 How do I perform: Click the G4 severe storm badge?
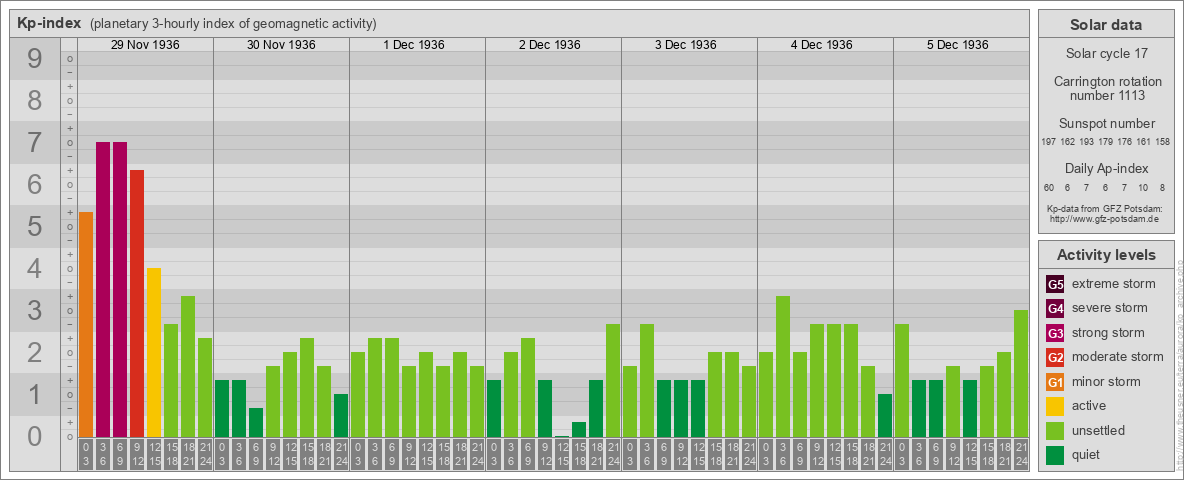(1055, 308)
